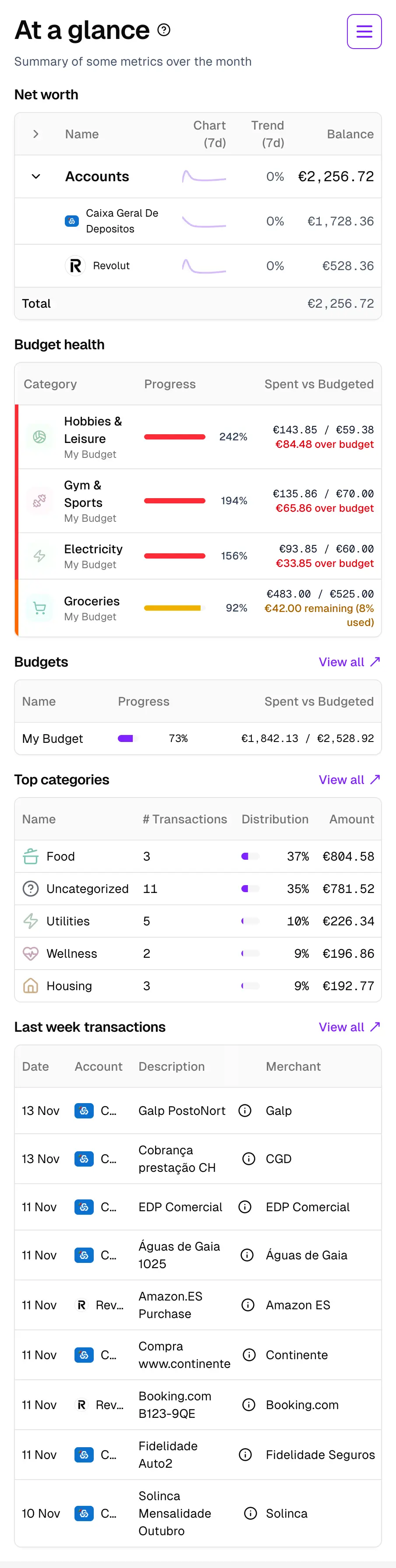Expand all rows using the header chevron
The width and height of the screenshot is (396, 1568).
pyautogui.click(x=35, y=134)
